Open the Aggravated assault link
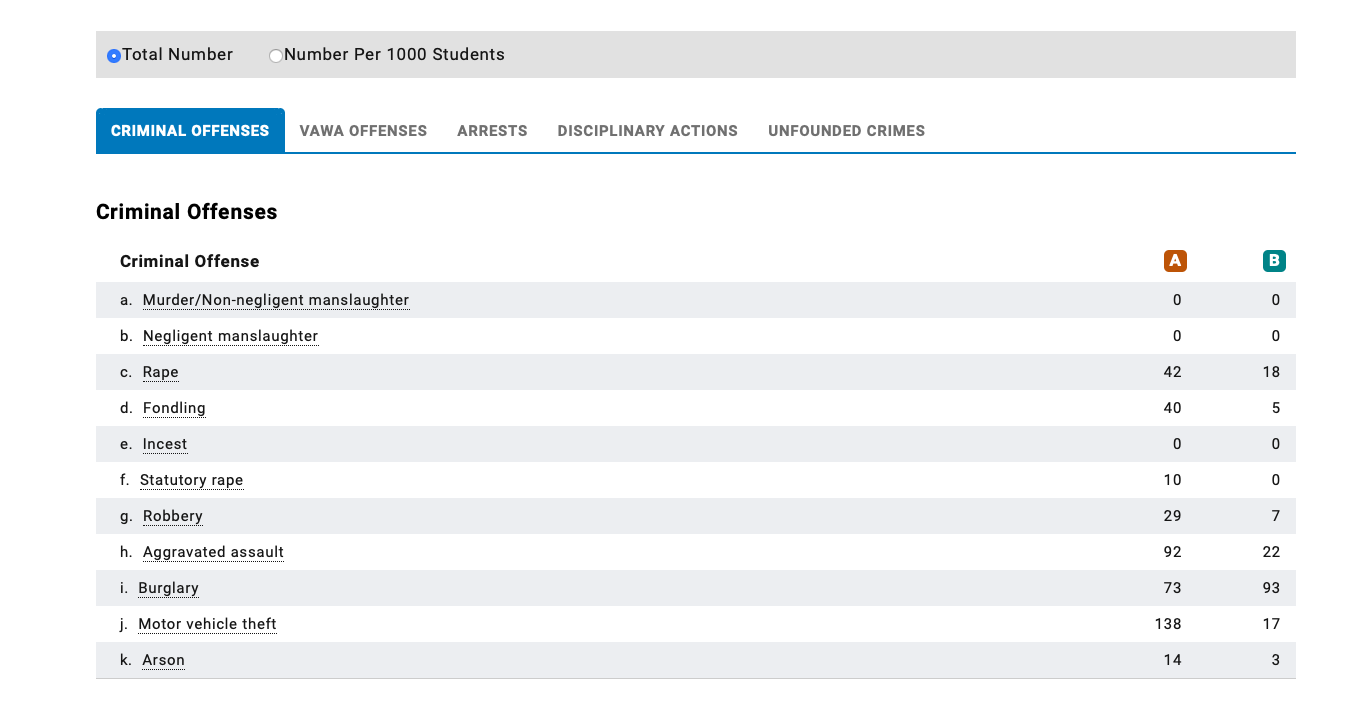1362x706 pixels. coord(213,552)
